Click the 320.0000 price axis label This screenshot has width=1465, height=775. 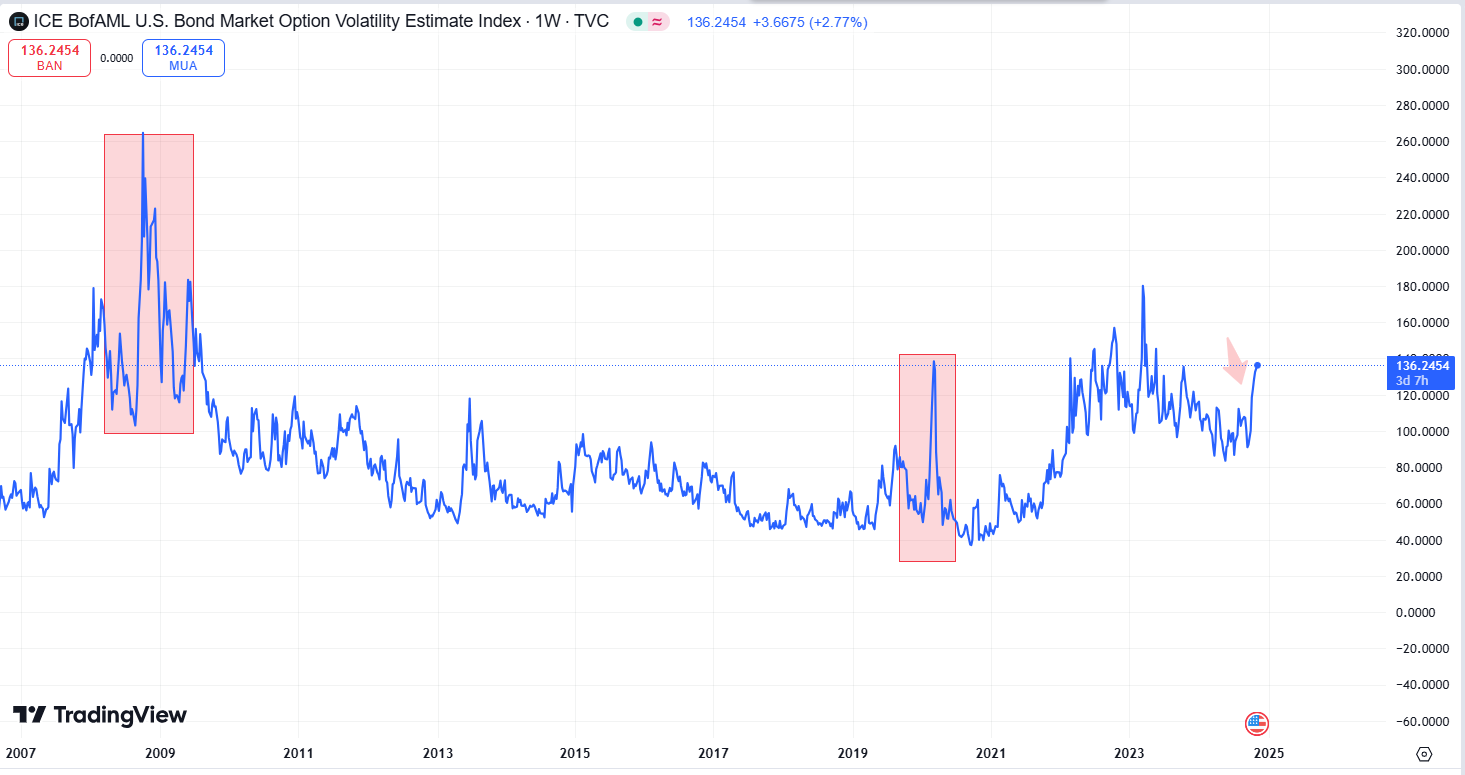point(1422,33)
